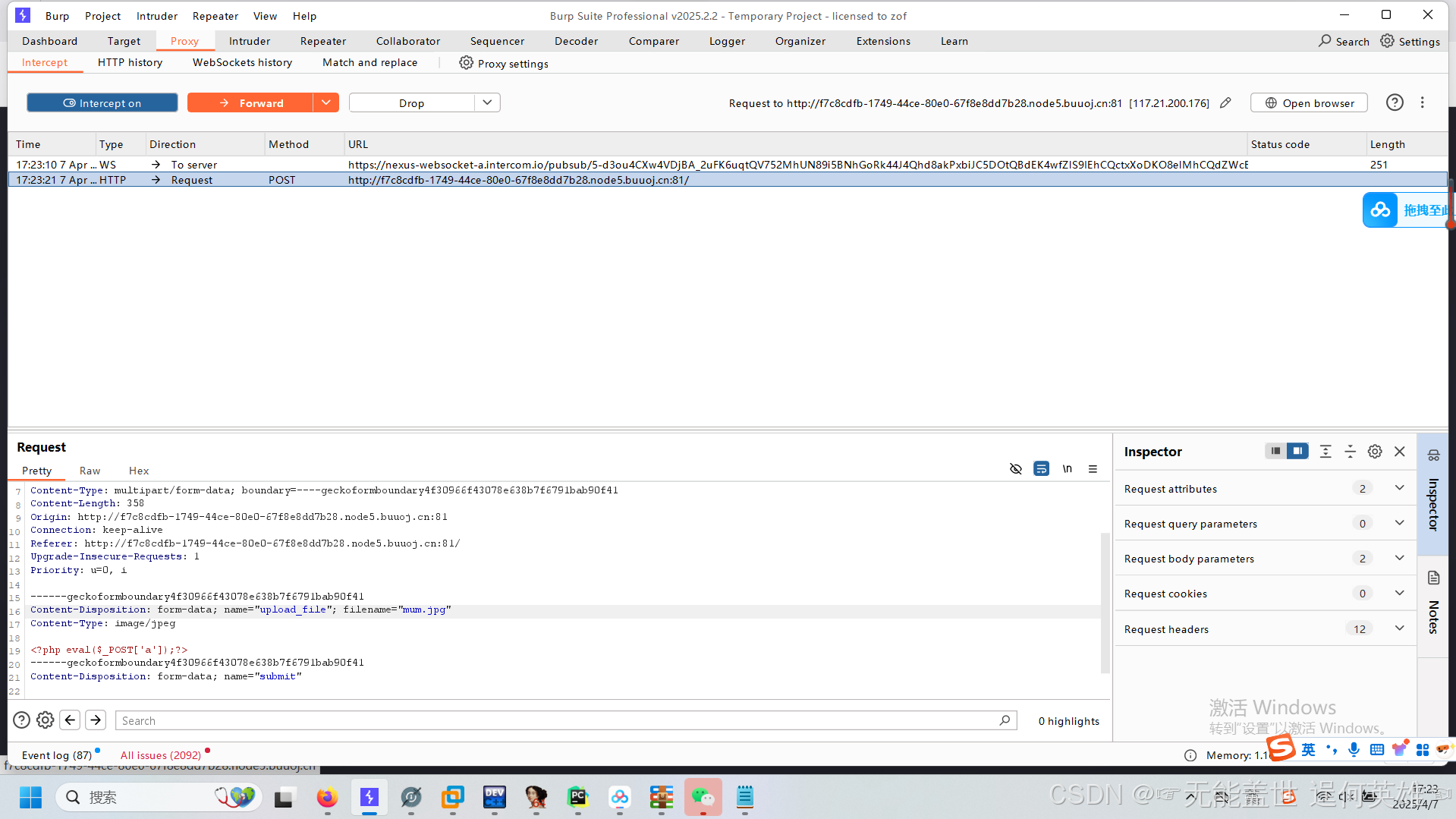
Task: Open the Forward dropdown arrow
Action: pyautogui.click(x=326, y=103)
